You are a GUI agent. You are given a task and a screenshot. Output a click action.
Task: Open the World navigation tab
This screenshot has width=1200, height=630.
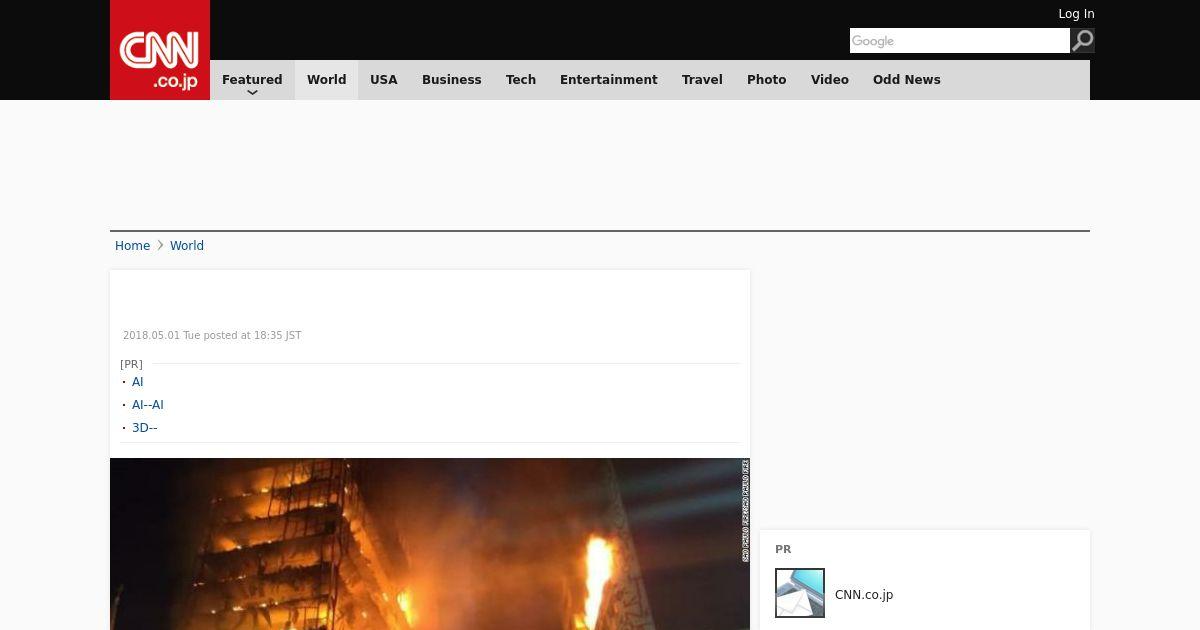[x=326, y=80]
